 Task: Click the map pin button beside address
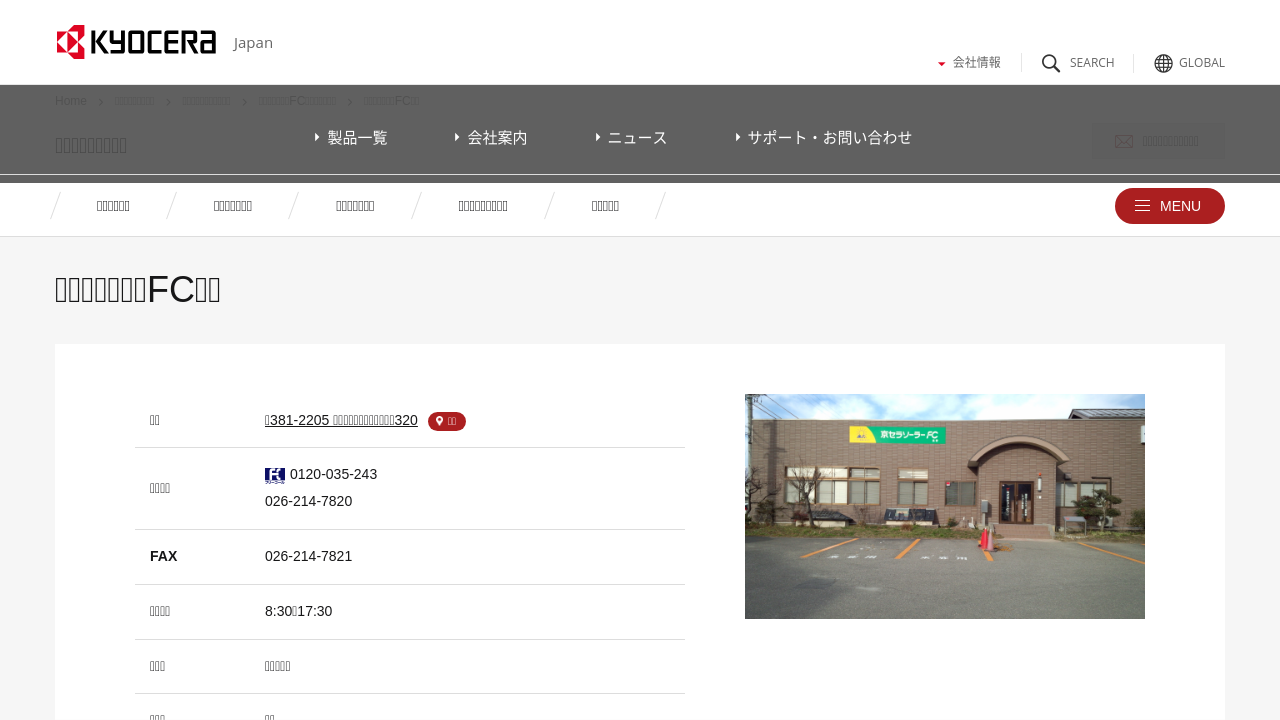(446, 421)
